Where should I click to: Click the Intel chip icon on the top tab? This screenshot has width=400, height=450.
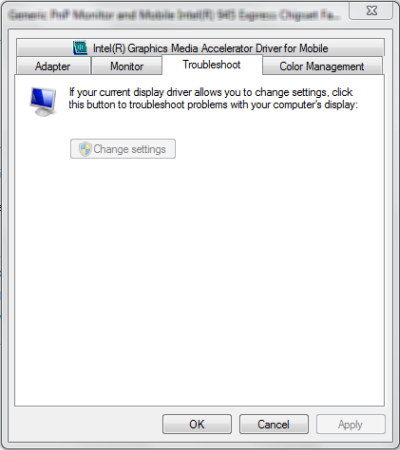[80, 48]
